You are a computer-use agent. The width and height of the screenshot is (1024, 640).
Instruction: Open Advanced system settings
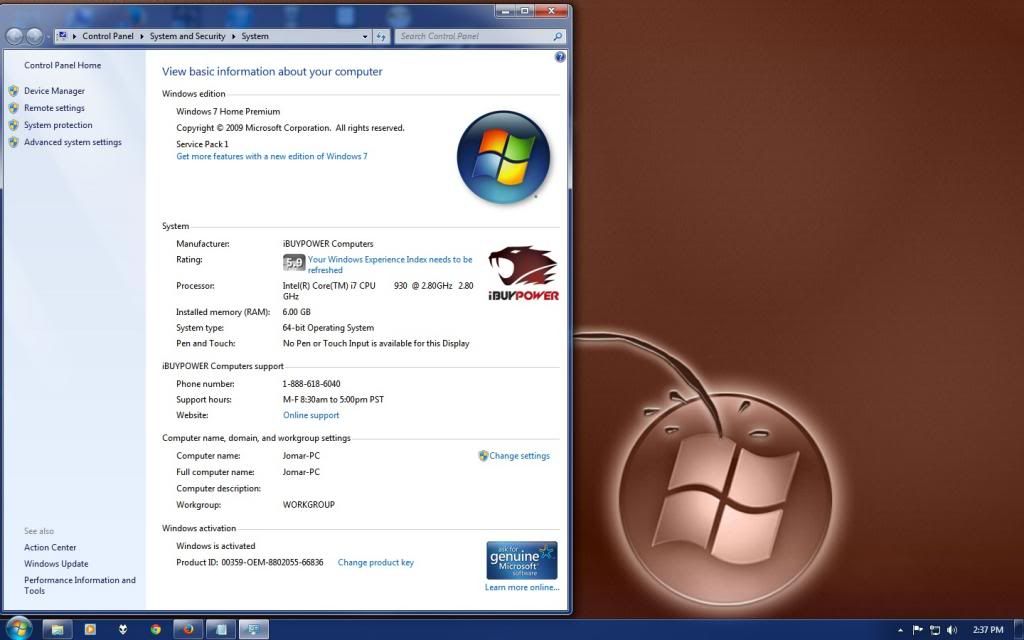[72, 142]
